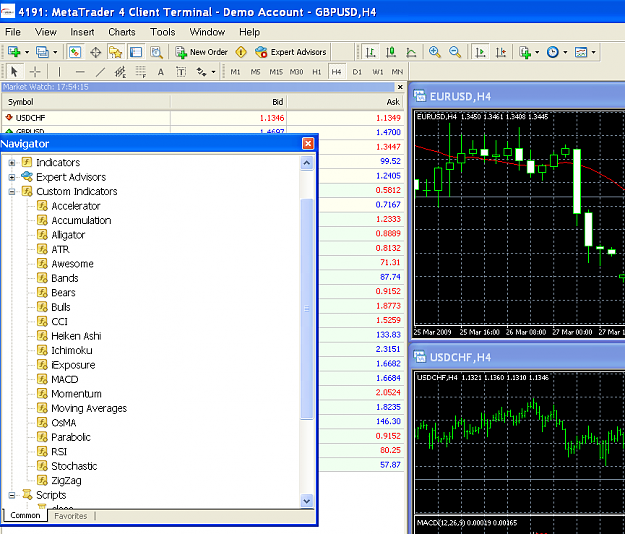
Task: Set timeframe to W1
Action: [377, 72]
